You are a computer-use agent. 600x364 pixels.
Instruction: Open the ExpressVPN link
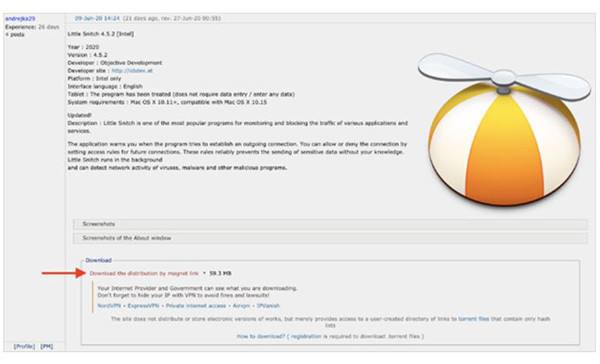[143, 306]
